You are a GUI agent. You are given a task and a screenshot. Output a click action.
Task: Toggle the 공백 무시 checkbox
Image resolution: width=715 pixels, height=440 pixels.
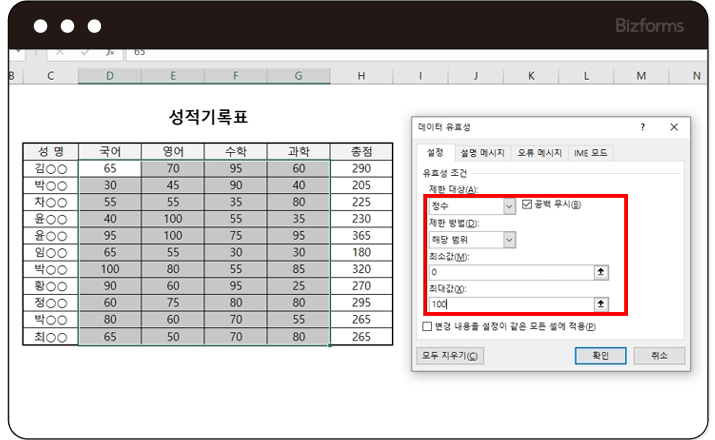tap(528, 205)
